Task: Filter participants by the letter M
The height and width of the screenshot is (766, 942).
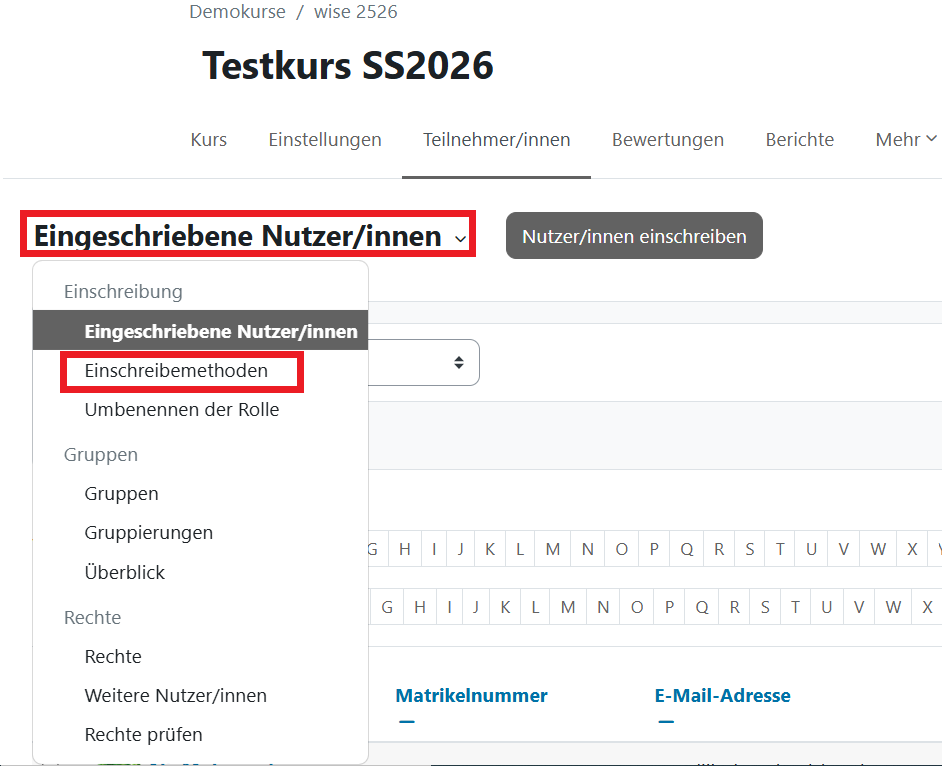Action: coord(553,548)
